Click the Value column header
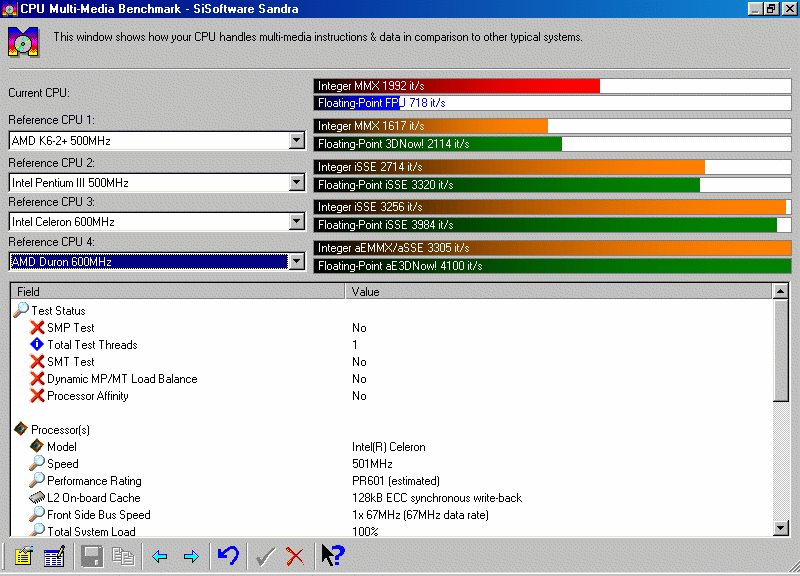The height and width of the screenshot is (576, 800). pyautogui.click(x=559, y=291)
